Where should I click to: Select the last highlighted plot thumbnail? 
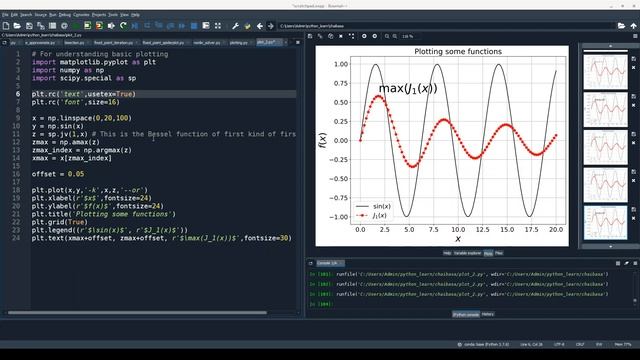(605, 222)
